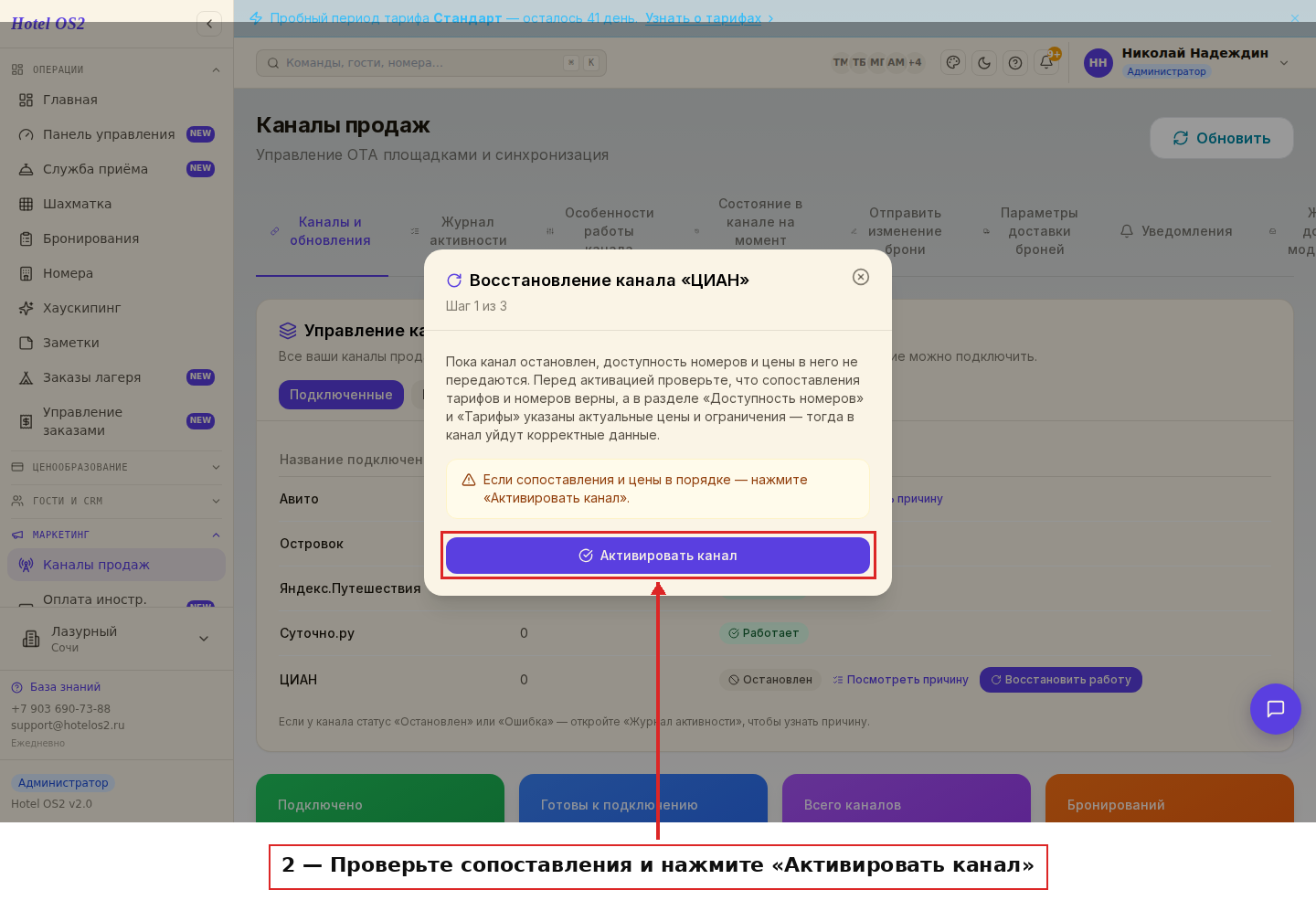Open Николай Надеждин user menu
The image size is (1316, 911).
[x=1187, y=62]
